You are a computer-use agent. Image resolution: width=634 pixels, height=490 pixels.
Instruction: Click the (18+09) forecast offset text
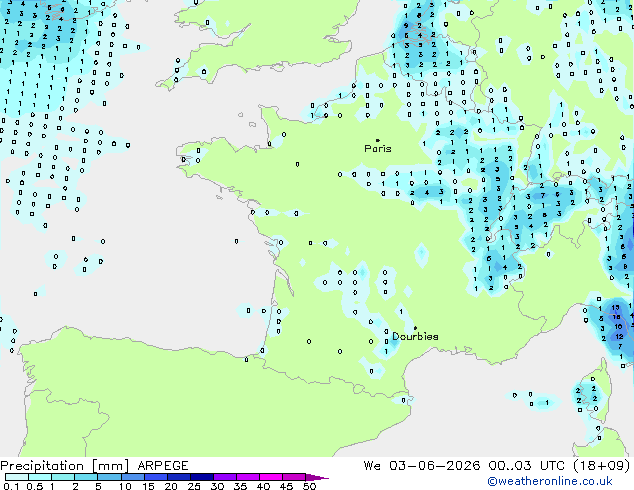[x=602, y=465]
